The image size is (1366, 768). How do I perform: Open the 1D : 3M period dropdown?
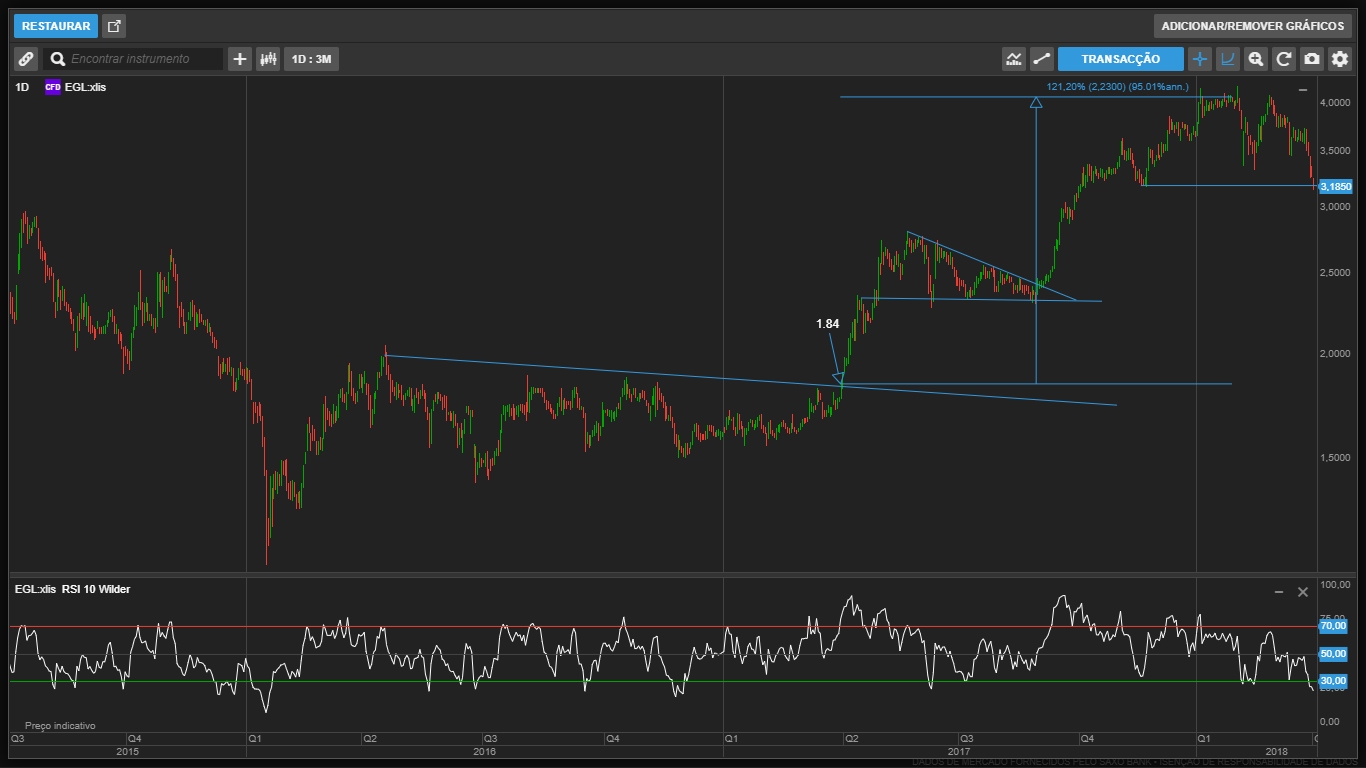311,59
